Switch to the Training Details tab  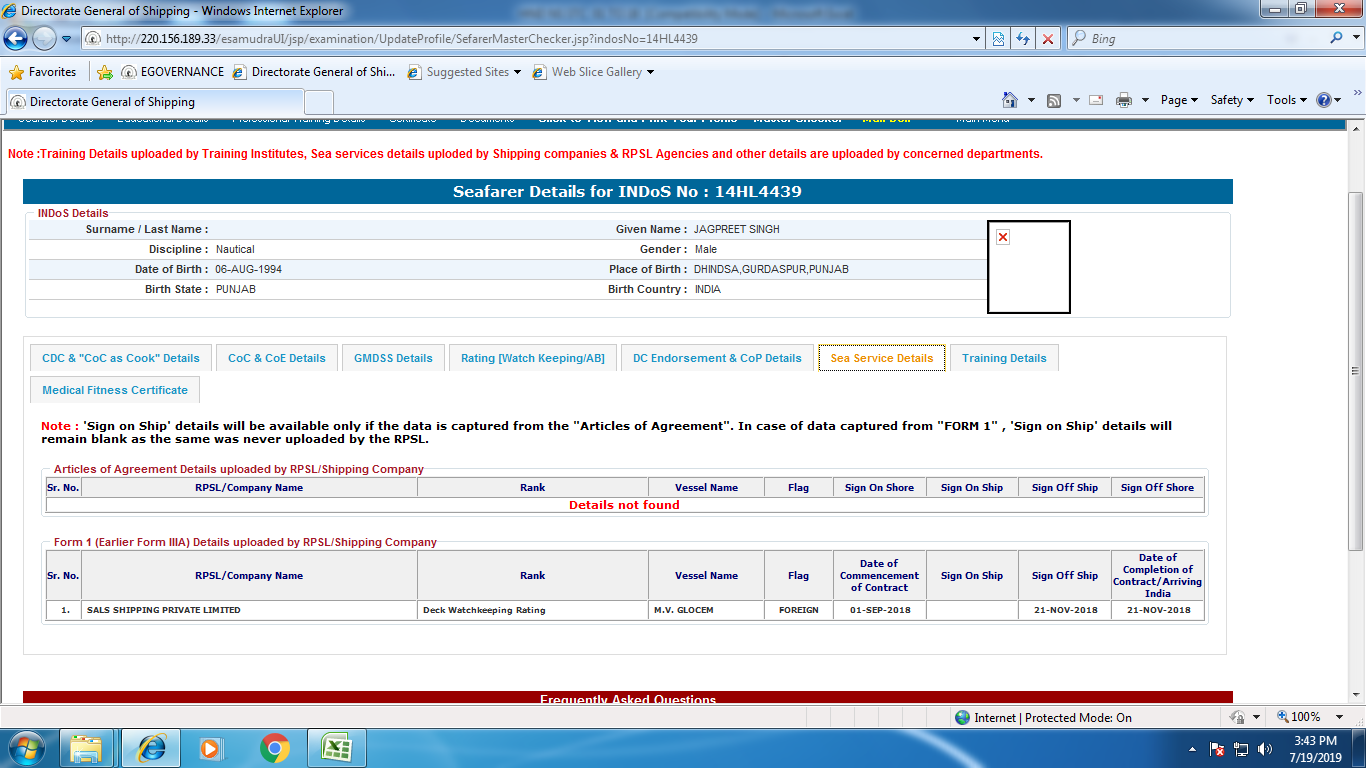(x=1004, y=358)
